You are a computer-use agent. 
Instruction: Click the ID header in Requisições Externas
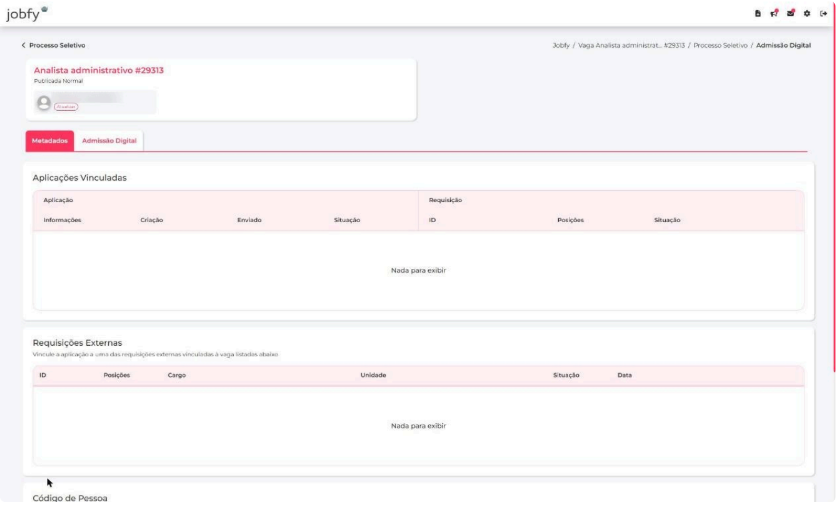pos(43,375)
